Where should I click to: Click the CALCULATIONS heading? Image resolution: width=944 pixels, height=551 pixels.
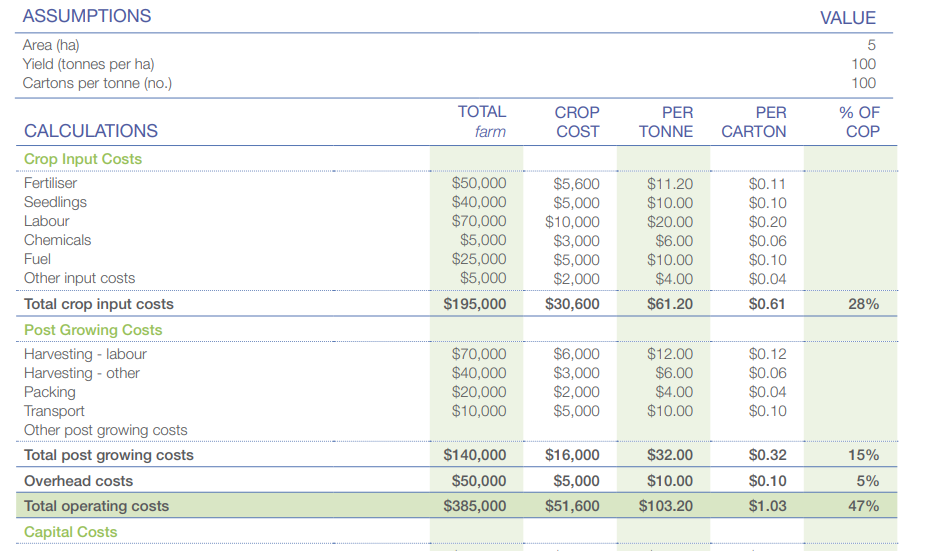tap(91, 131)
